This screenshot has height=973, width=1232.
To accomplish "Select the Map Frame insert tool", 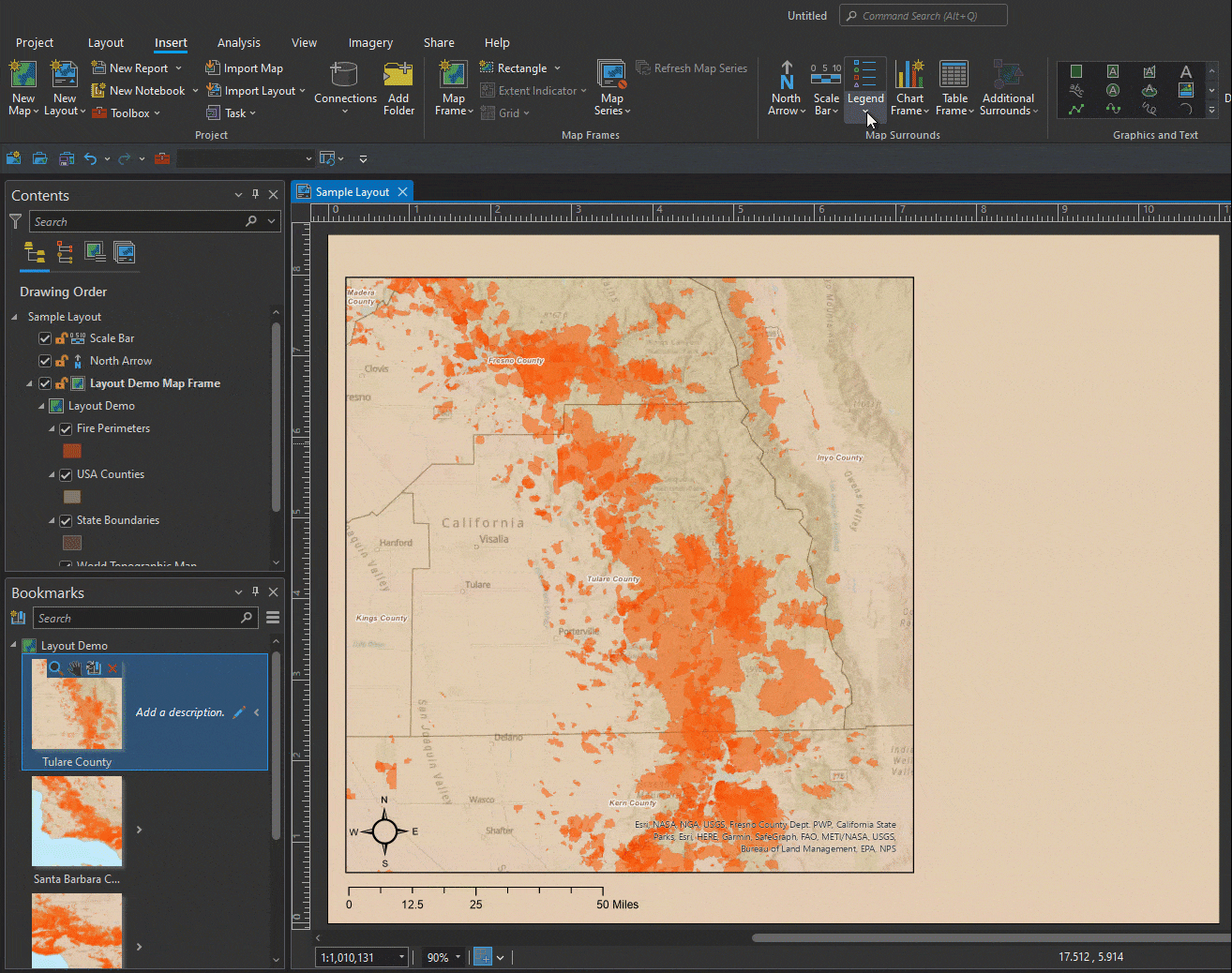I will [454, 75].
